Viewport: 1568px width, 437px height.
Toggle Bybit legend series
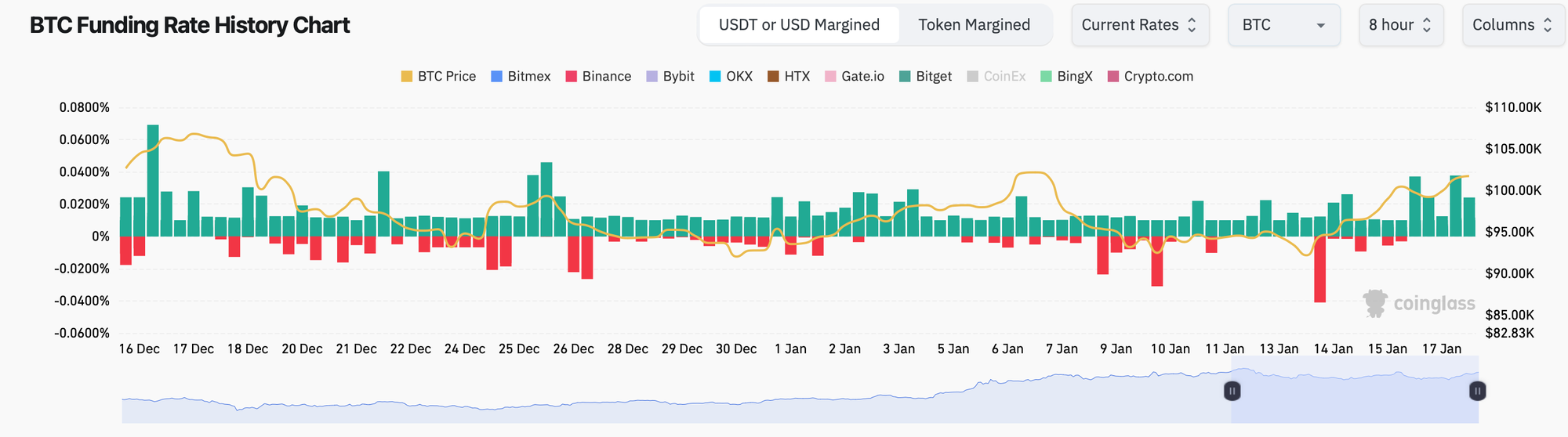(670, 76)
